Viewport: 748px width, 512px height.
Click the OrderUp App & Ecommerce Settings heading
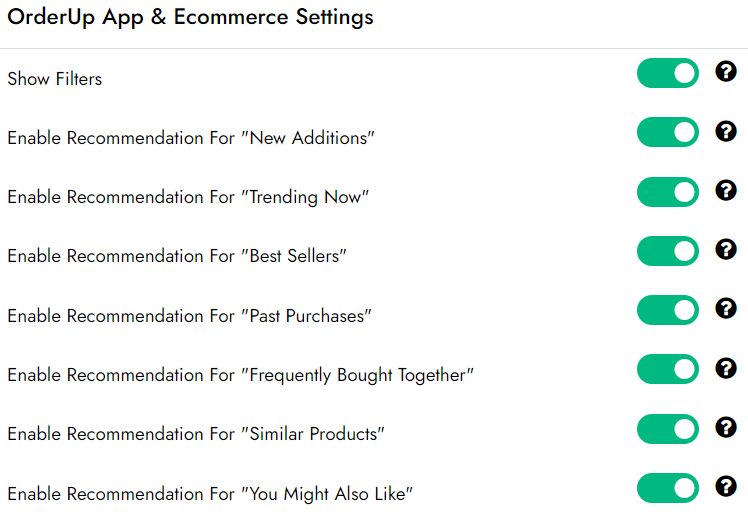190,18
